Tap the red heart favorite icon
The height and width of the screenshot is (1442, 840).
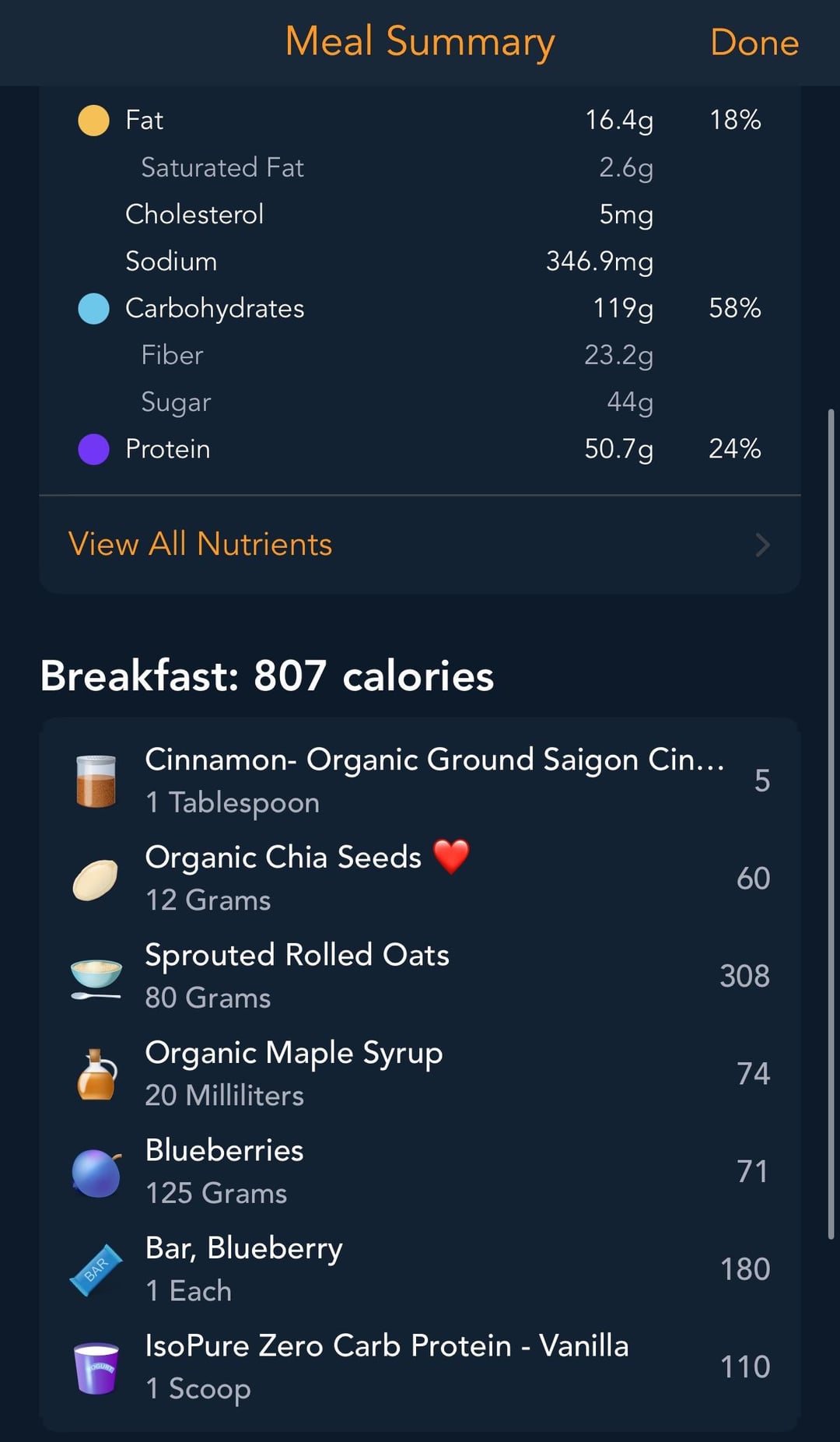coord(451,857)
